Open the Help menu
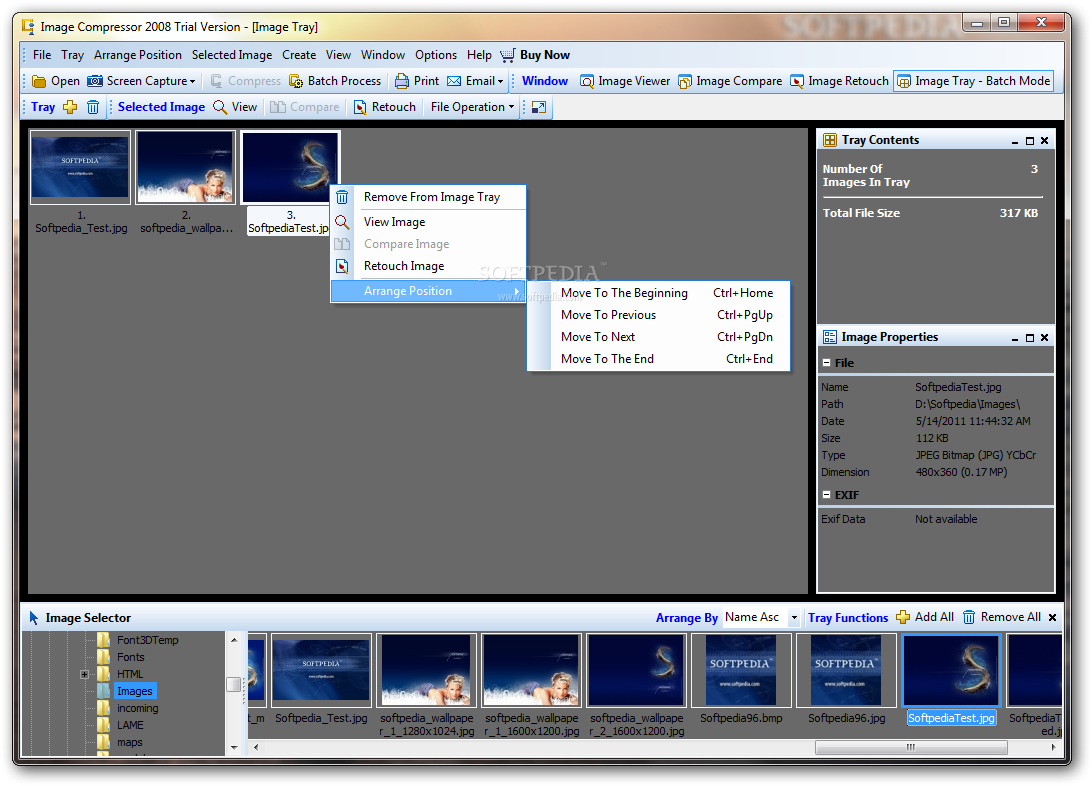This screenshot has height=786, width=1092. (x=479, y=55)
